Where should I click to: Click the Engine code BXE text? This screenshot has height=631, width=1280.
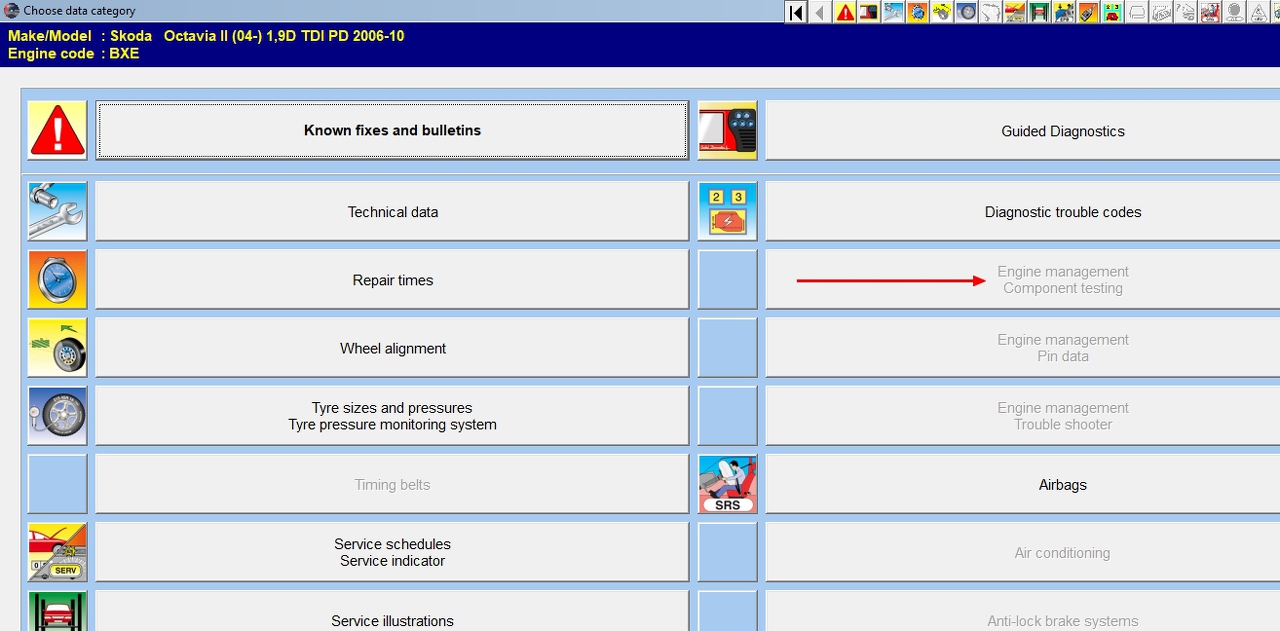point(74,54)
